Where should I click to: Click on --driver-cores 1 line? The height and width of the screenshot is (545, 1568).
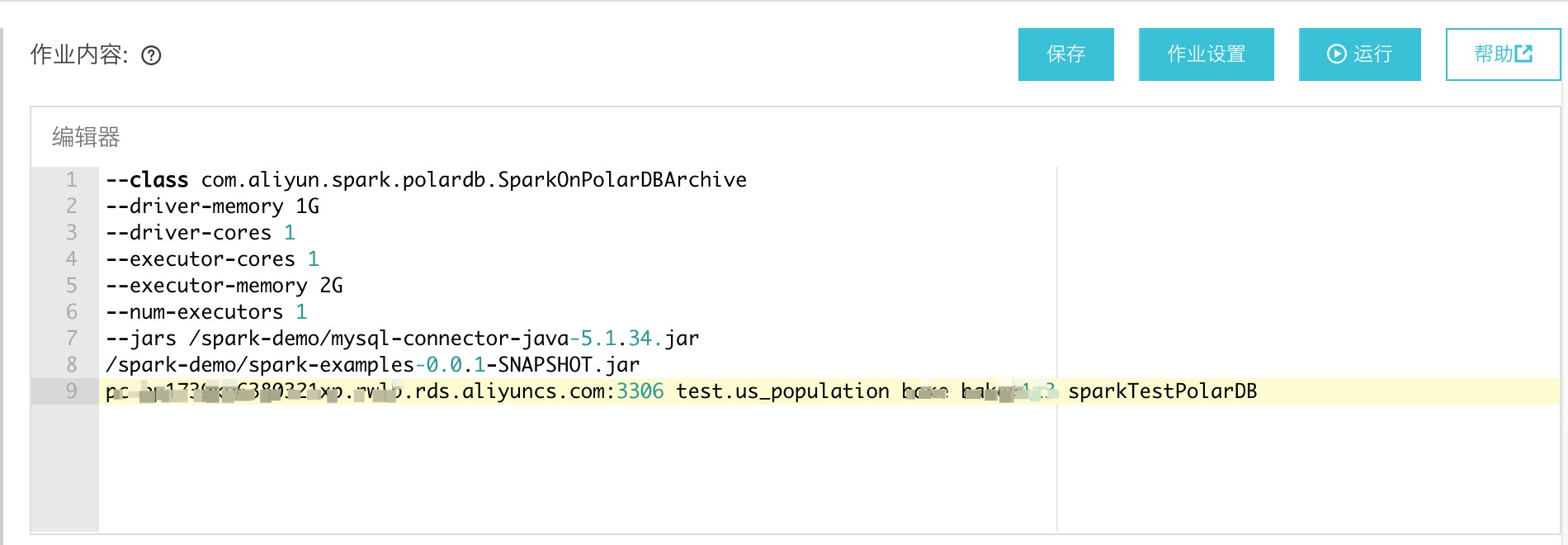coord(201,233)
